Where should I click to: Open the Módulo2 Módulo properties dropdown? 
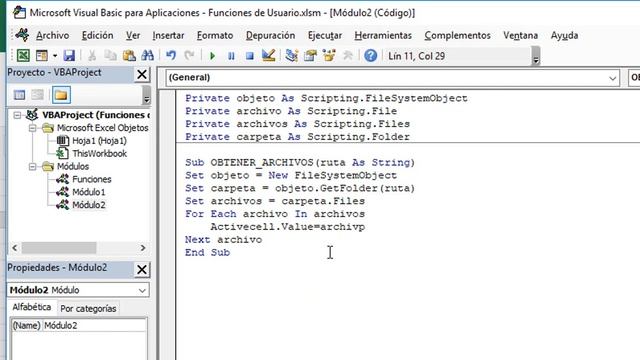point(142,290)
